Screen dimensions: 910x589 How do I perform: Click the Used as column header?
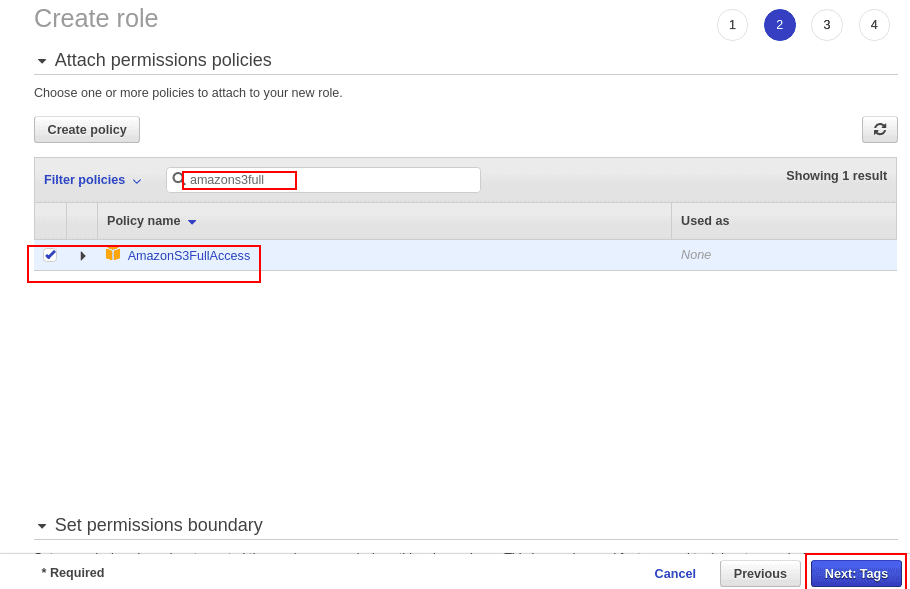[705, 221]
